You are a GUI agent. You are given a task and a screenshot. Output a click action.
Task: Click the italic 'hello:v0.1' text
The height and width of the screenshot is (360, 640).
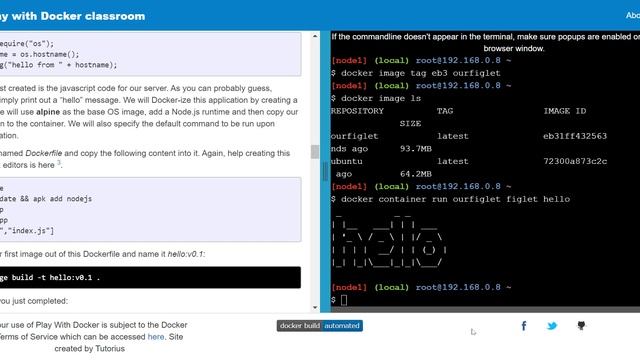click(x=185, y=254)
